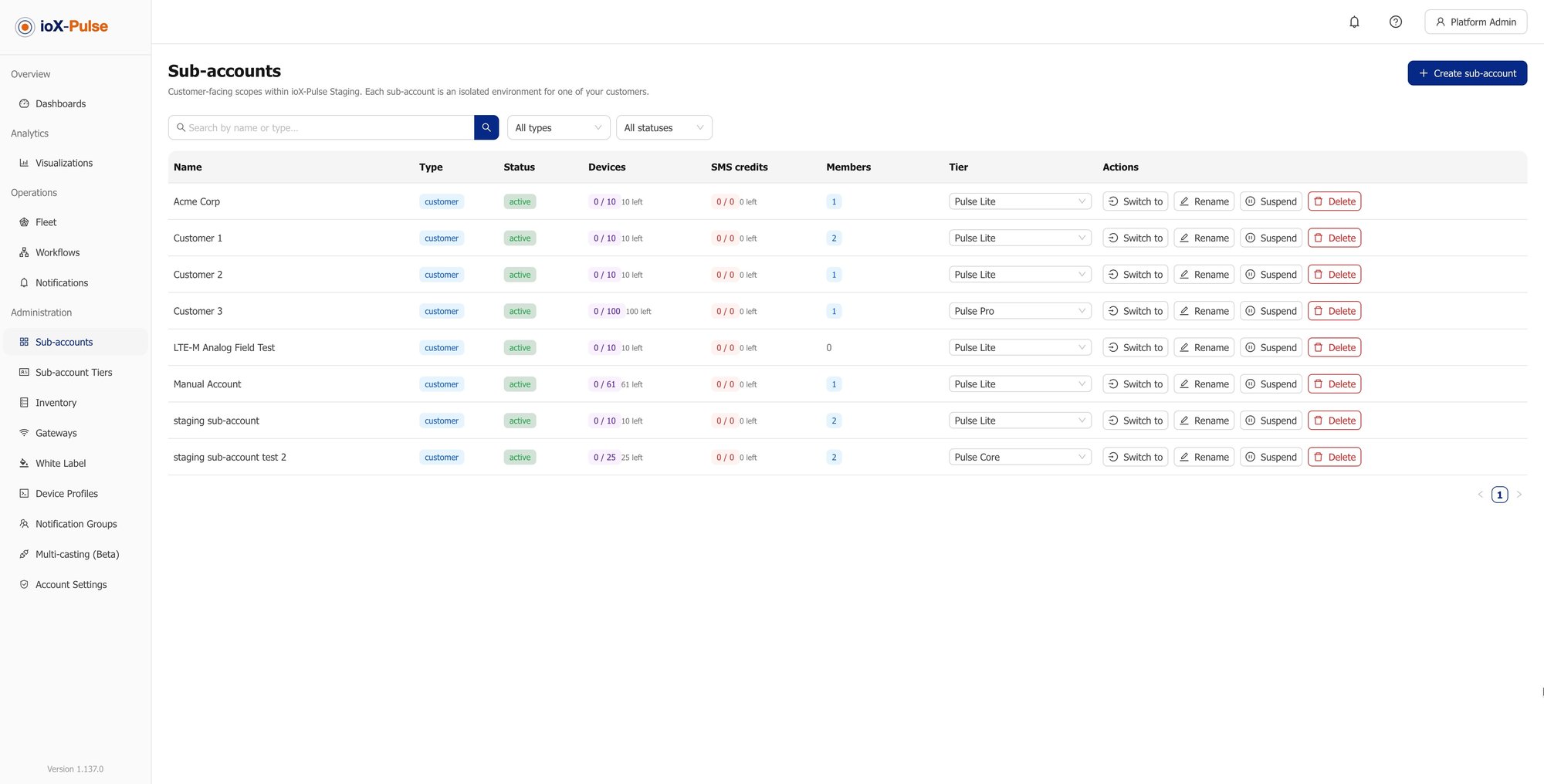Open tier dropdown for Manual Account
Viewport: 1544px width, 784px height.
(x=1020, y=384)
